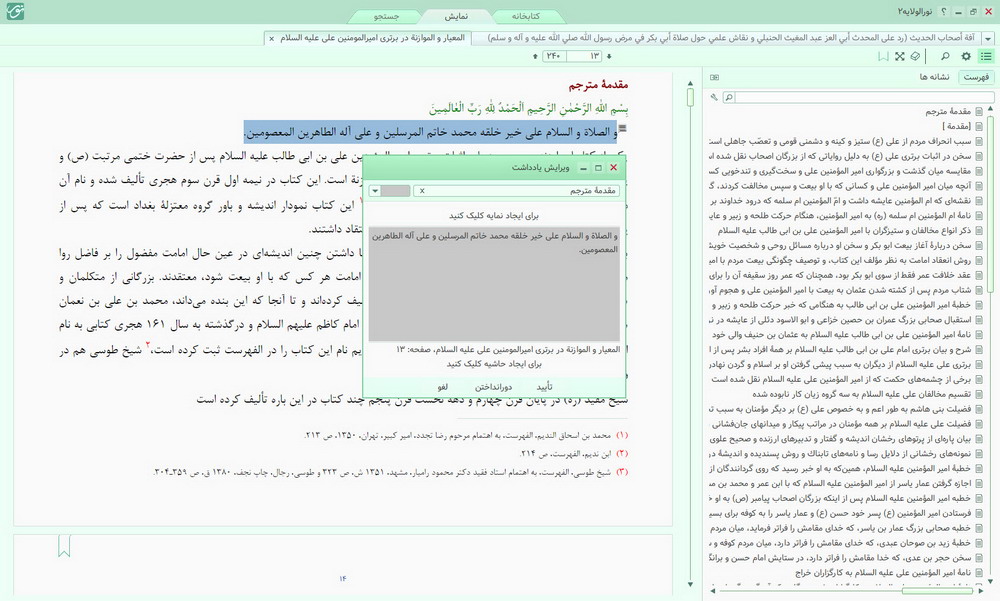This screenshot has height=601, width=1000.
Task: Click the note marker icon beside the highlighted line
Action: coord(623,129)
